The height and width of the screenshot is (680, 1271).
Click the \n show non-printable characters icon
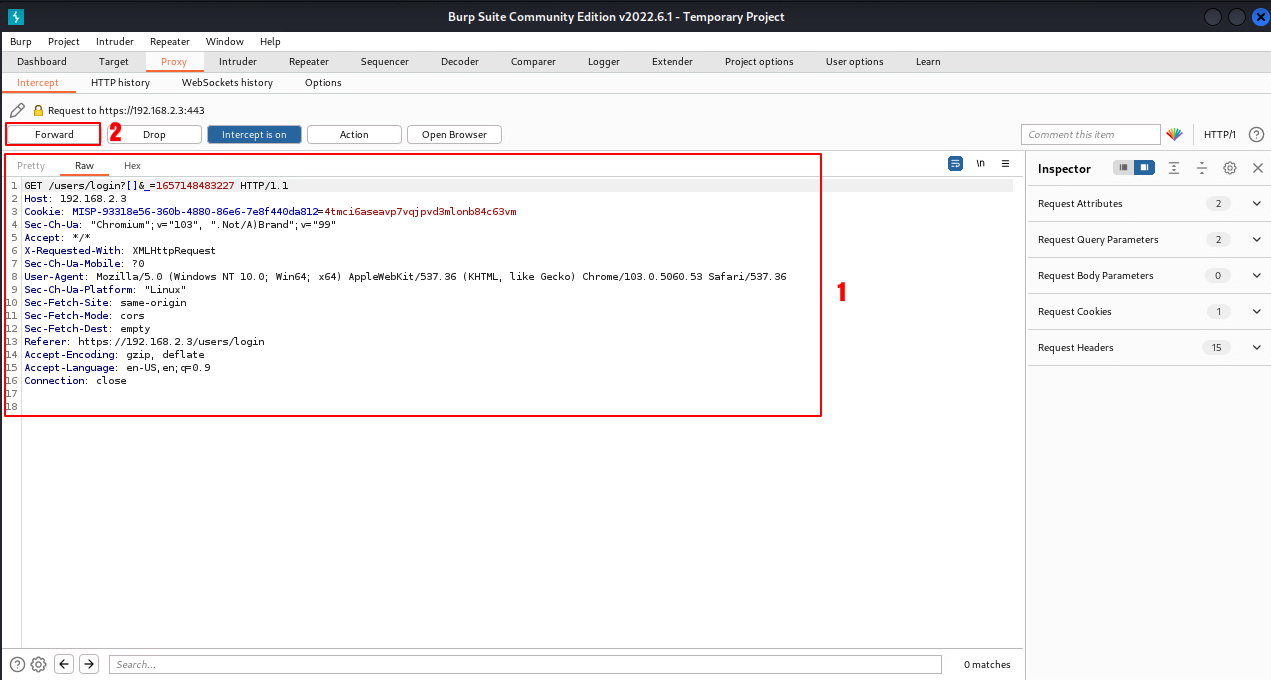(x=980, y=164)
